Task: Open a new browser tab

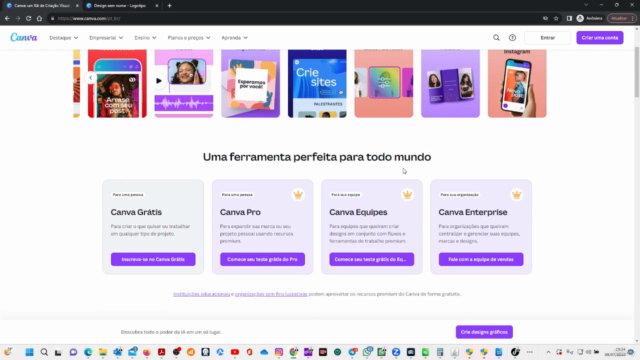Action: coord(169,6)
